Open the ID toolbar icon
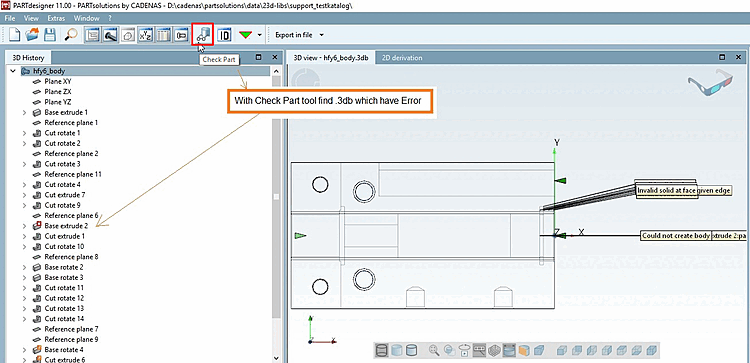The height and width of the screenshot is (363, 750). coord(224,35)
